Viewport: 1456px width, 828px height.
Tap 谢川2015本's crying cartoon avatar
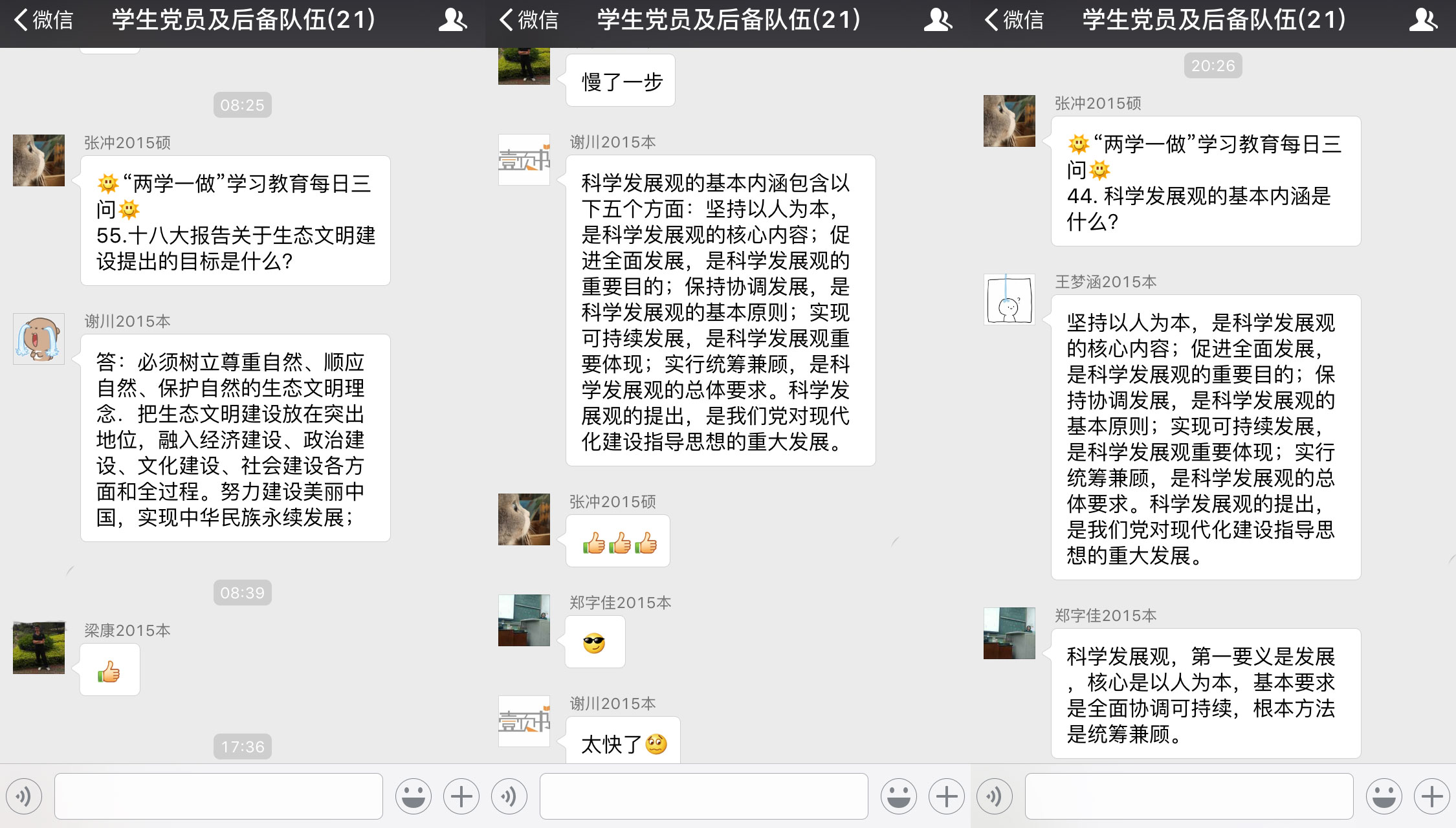[x=39, y=339]
